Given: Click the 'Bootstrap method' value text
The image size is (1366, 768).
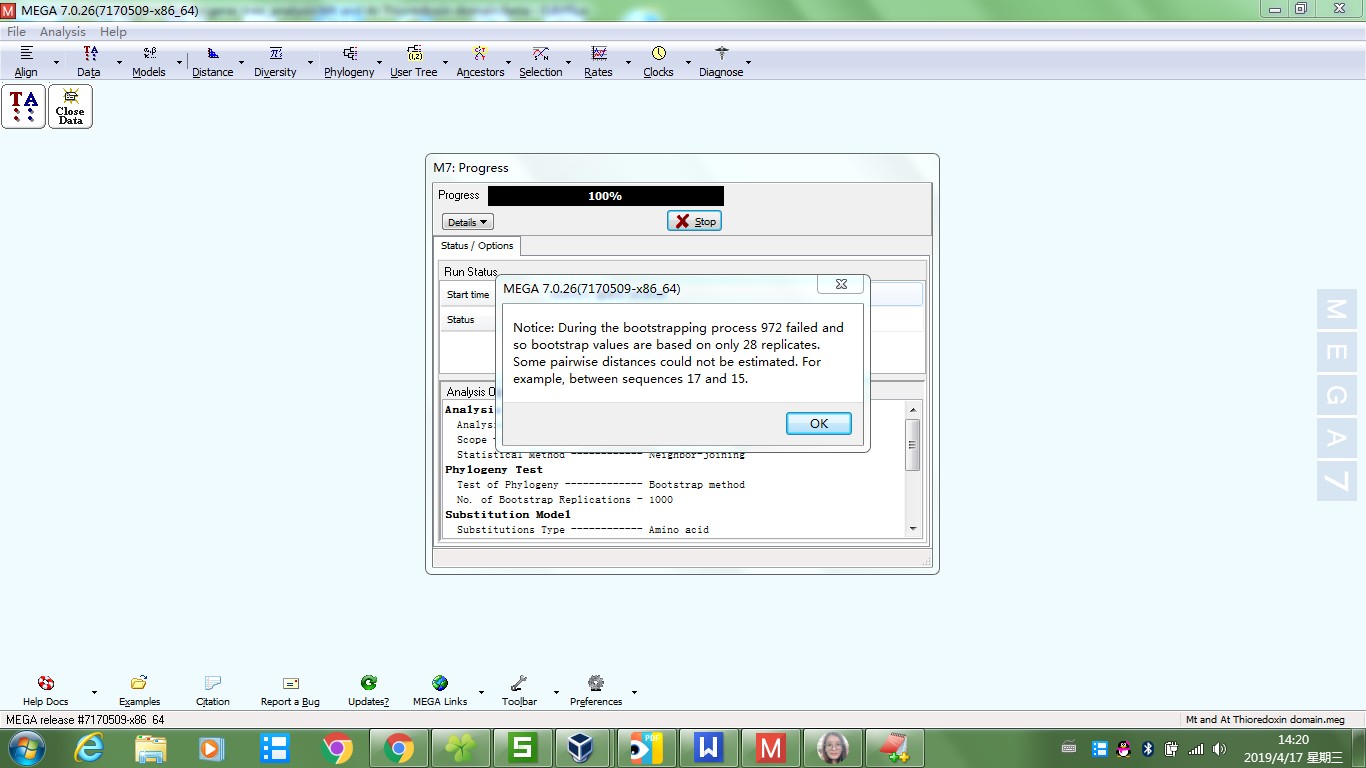Looking at the screenshot, I should [697, 485].
